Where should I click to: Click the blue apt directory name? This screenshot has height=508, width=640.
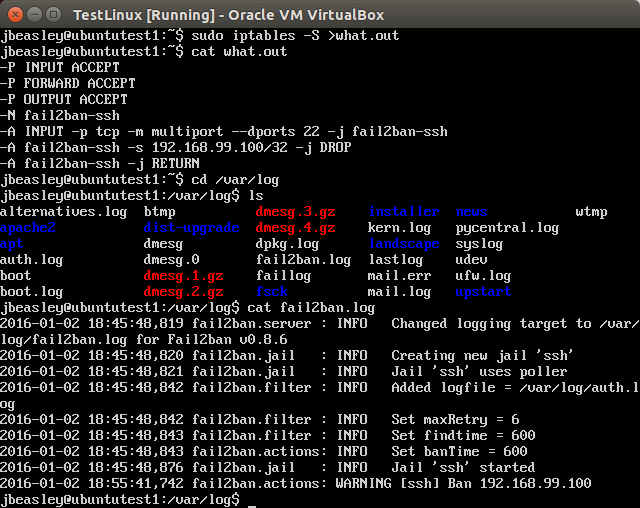(12, 244)
